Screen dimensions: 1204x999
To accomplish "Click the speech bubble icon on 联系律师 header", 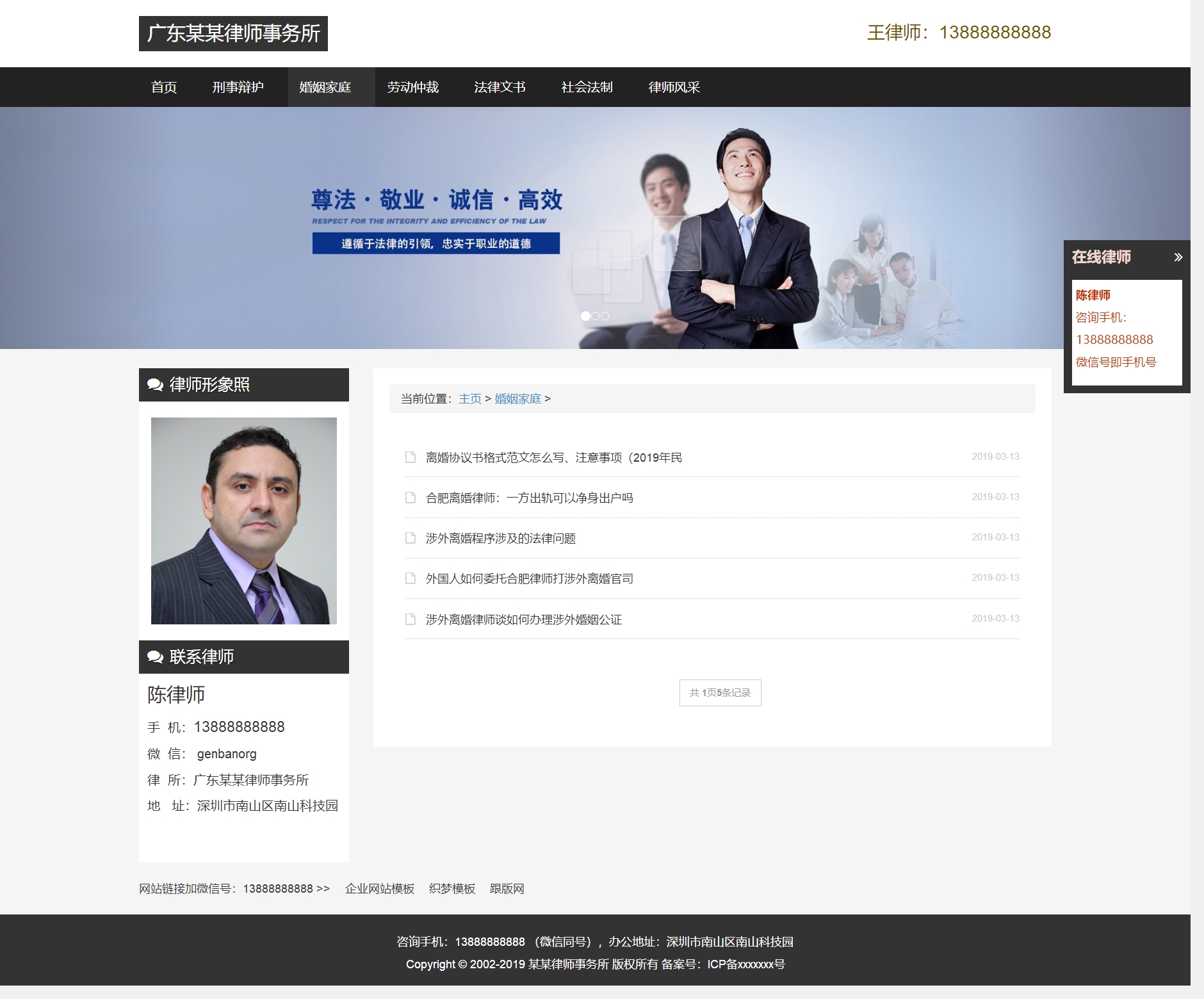I will pyautogui.click(x=155, y=656).
